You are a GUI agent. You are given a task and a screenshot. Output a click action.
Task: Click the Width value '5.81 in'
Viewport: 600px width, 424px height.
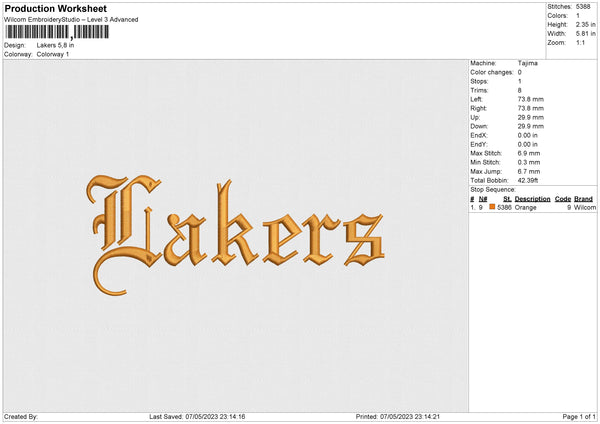(x=585, y=34)
